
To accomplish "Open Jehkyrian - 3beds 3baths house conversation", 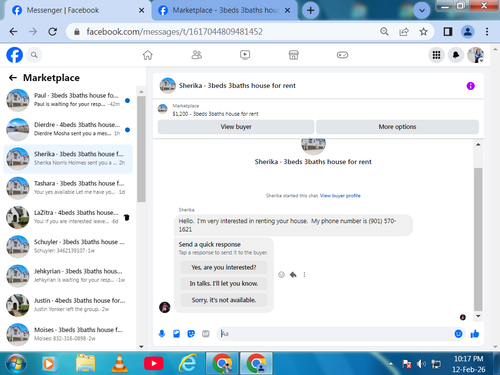I will click(68, 276).
